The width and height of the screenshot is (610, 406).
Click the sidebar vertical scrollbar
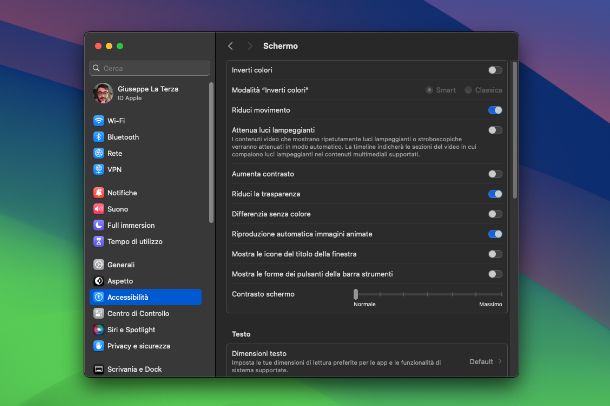click(x=211, y=152)
